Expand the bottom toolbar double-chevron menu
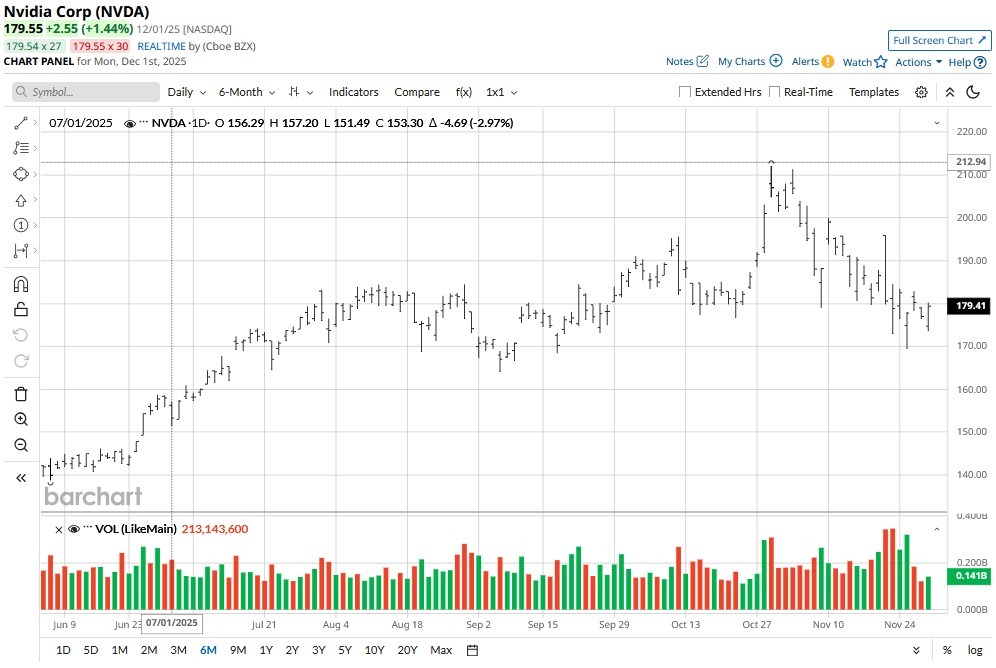 point(916,650)
